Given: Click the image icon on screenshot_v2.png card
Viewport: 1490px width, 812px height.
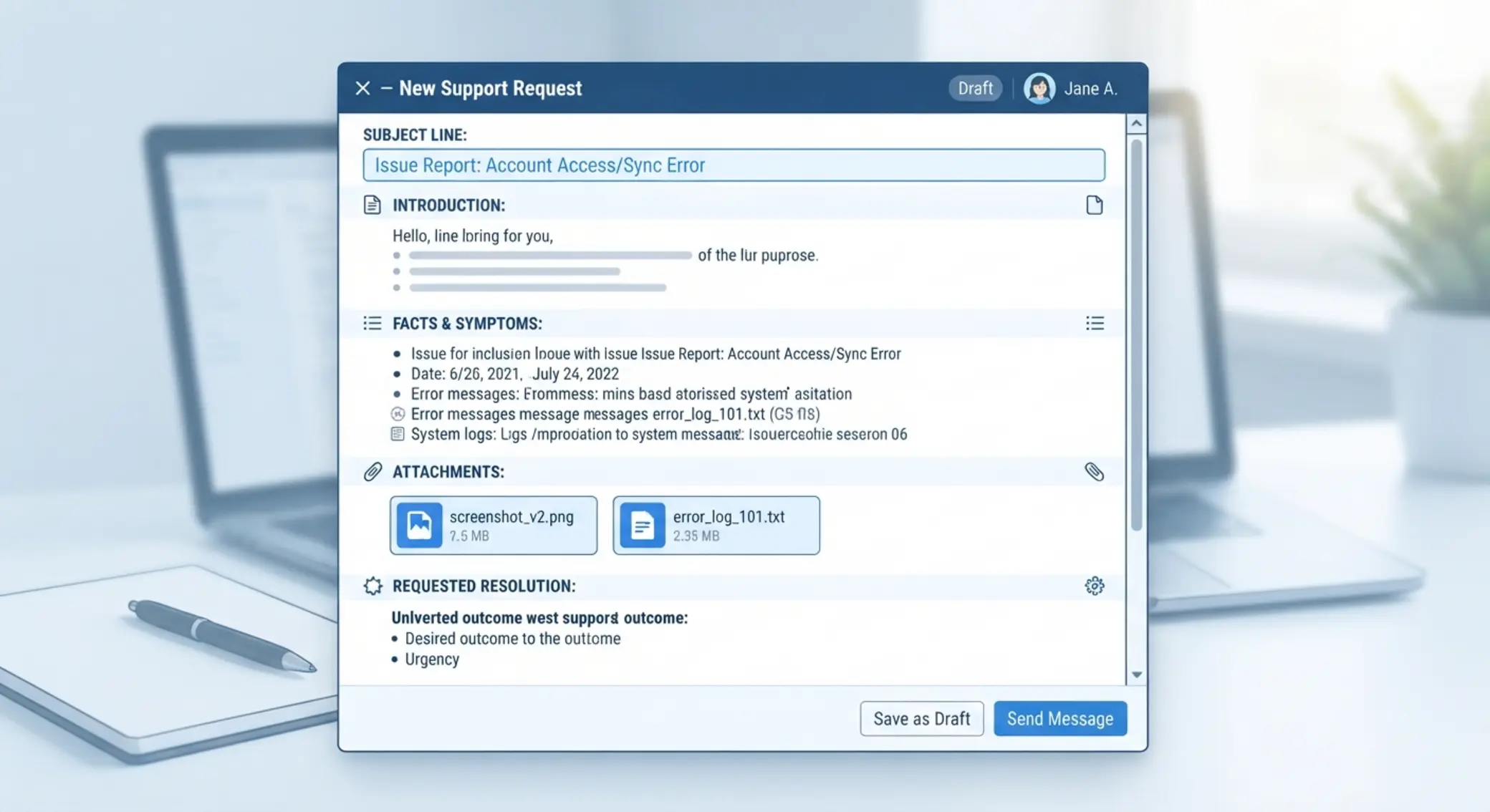Looking at the screenshot, I should click(419, 525).
